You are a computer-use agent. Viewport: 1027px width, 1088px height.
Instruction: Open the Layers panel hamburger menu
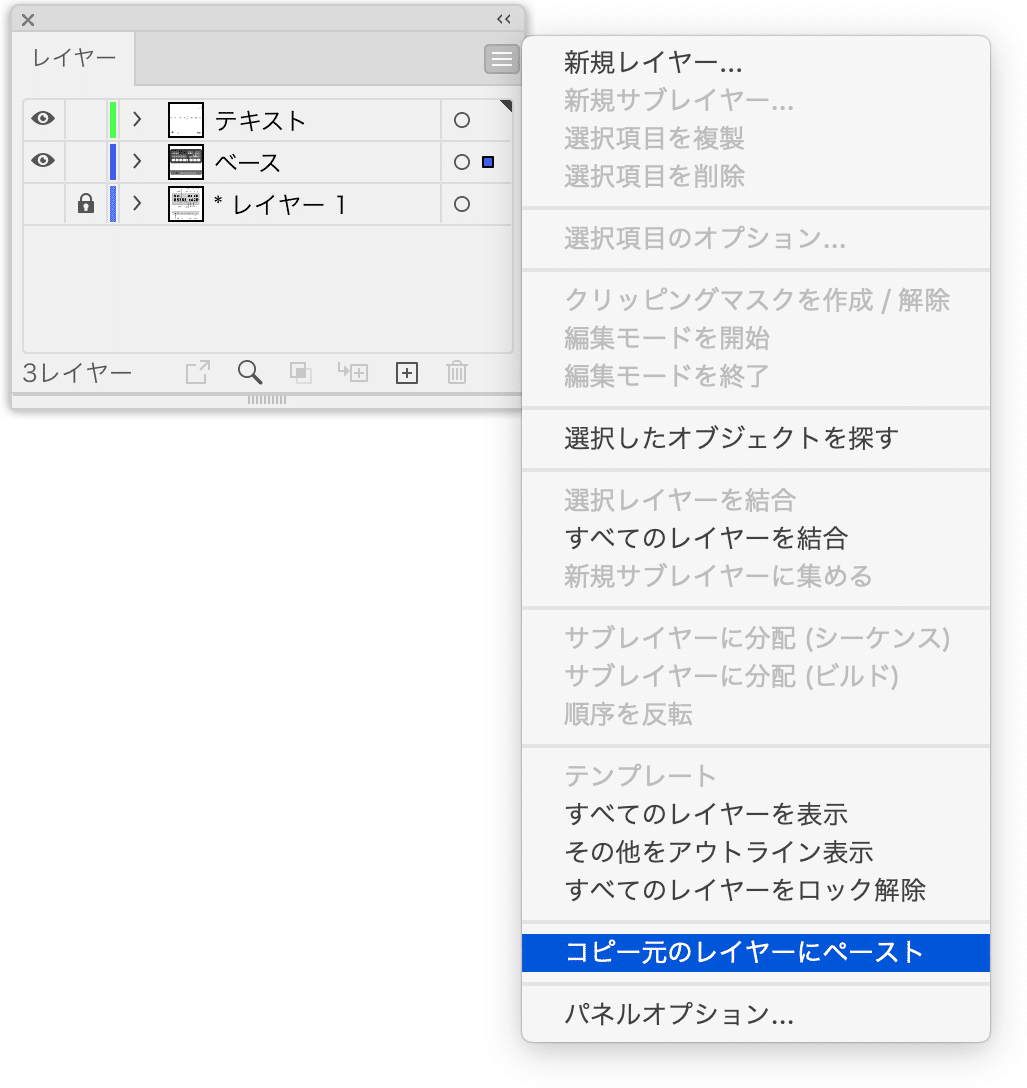coord(502,60)
